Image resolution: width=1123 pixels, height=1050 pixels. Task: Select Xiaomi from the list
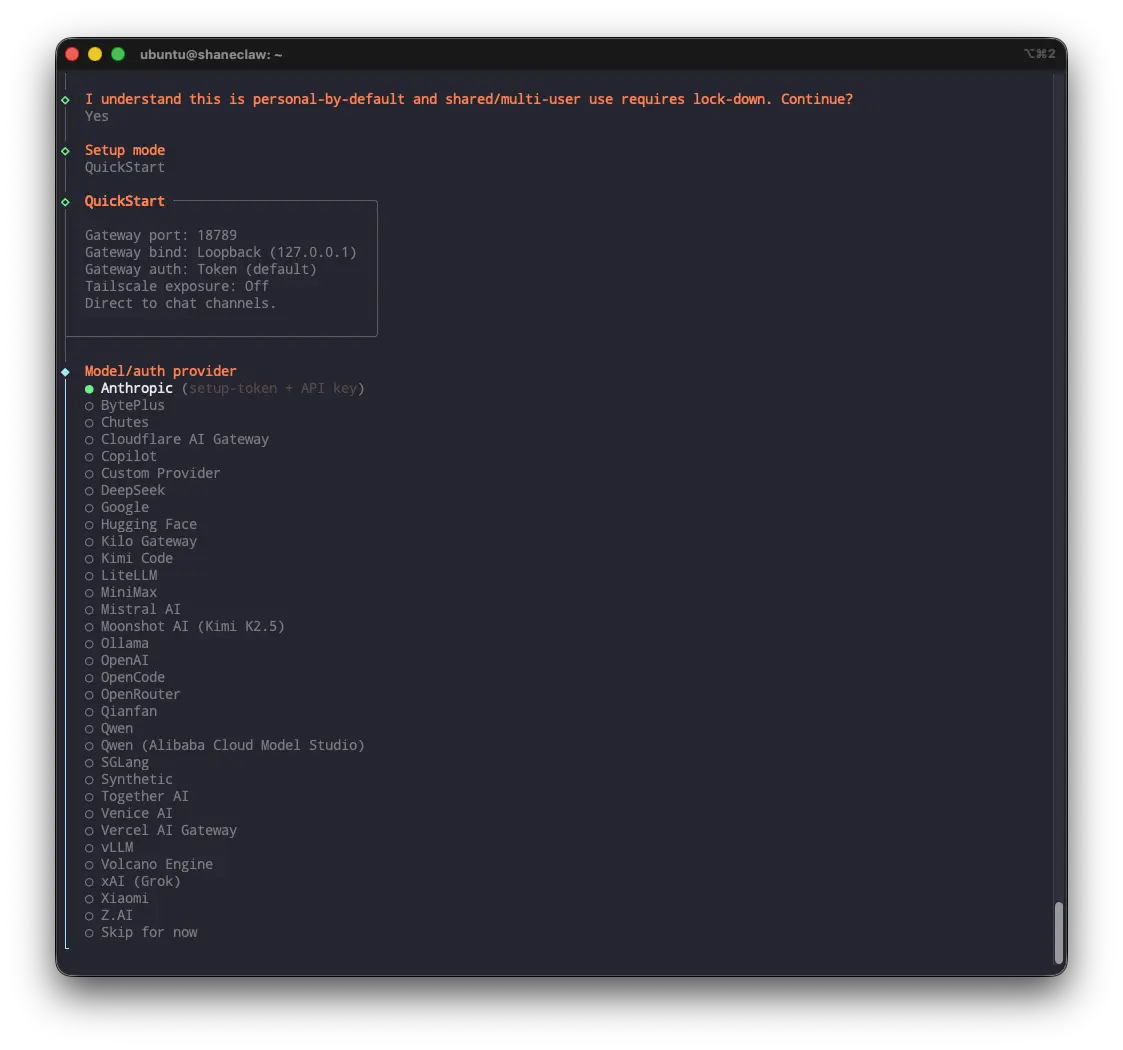[117, 899]
